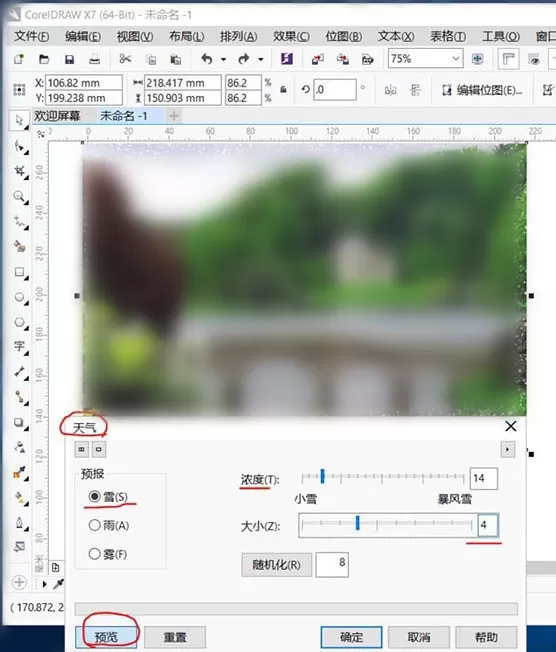Select the Color Eyedropper tool
This screenshot has width=556, height=652.
pyautogui.click(x=19, y=472)
